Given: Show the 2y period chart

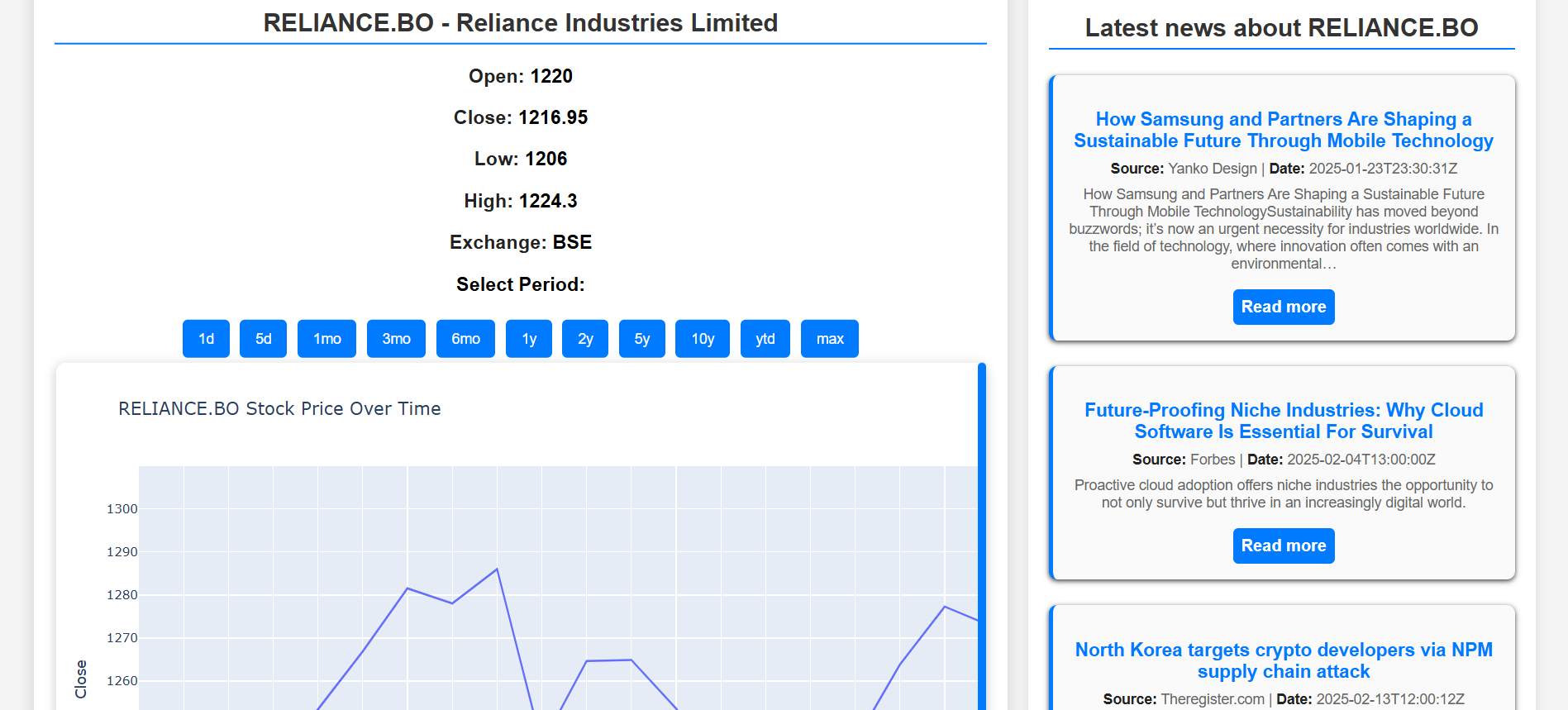Looking at the screenshot, I should (585, 339).
